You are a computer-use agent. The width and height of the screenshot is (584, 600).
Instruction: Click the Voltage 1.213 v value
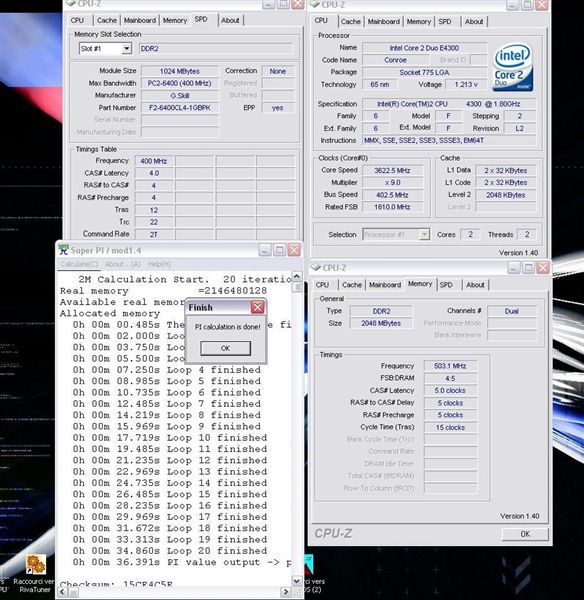(x=466, y=84)
